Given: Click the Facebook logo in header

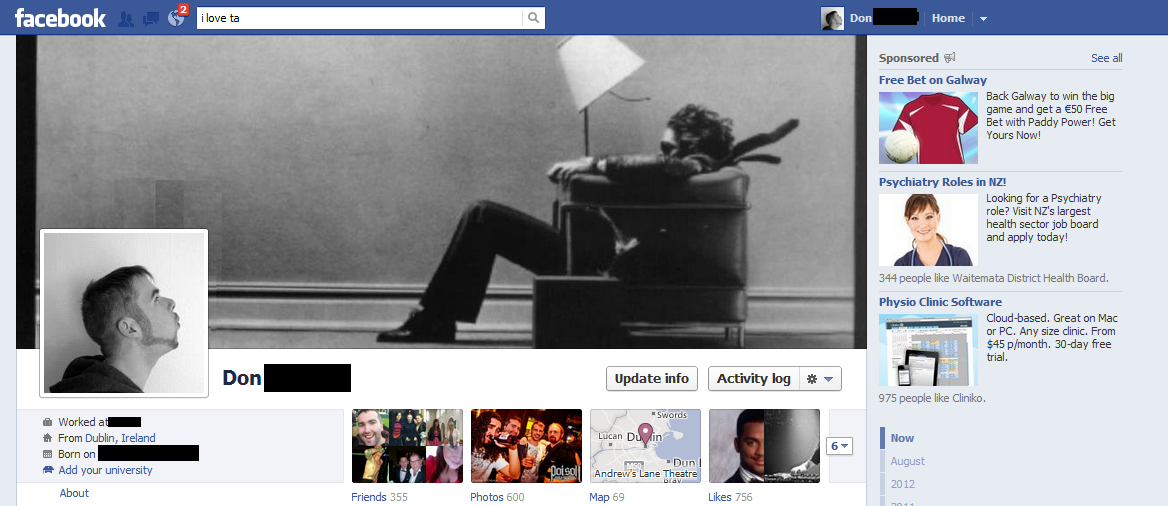Looking at the screenshot, I should point(60,18).
